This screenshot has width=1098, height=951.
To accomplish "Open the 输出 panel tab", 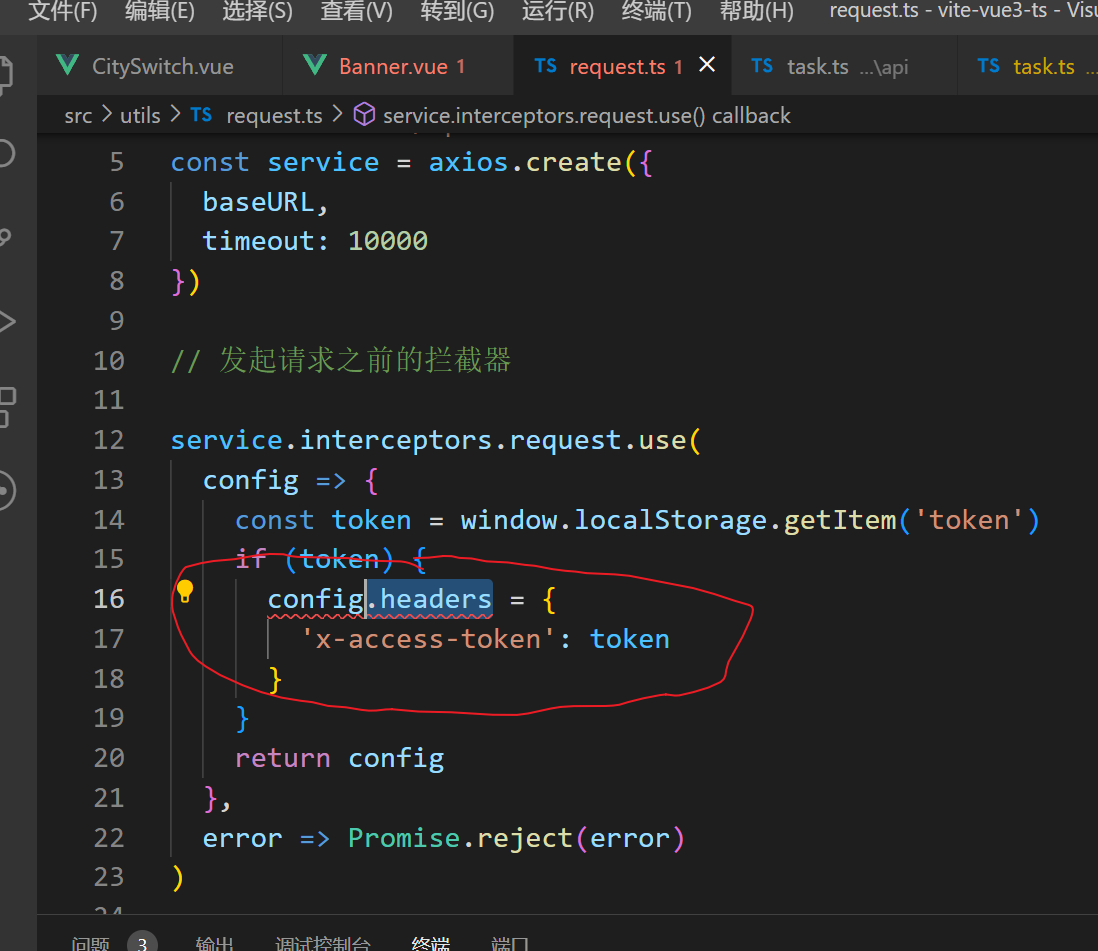I will pos(214,943).
